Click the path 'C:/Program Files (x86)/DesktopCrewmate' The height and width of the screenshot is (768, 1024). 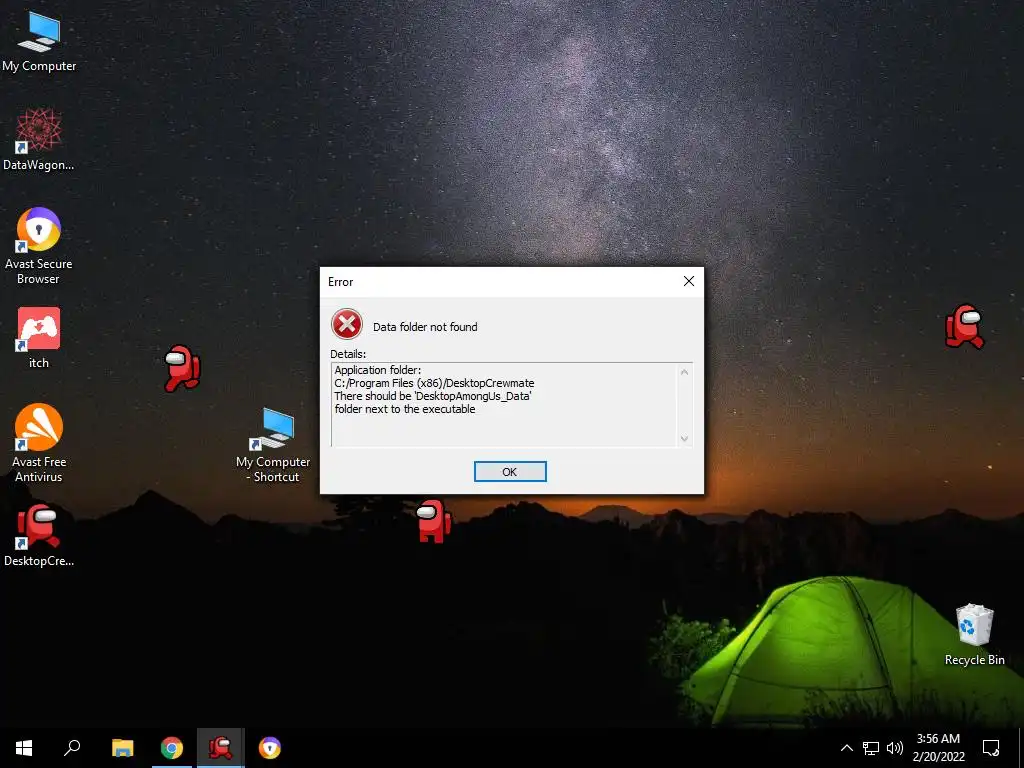point(434,383)
